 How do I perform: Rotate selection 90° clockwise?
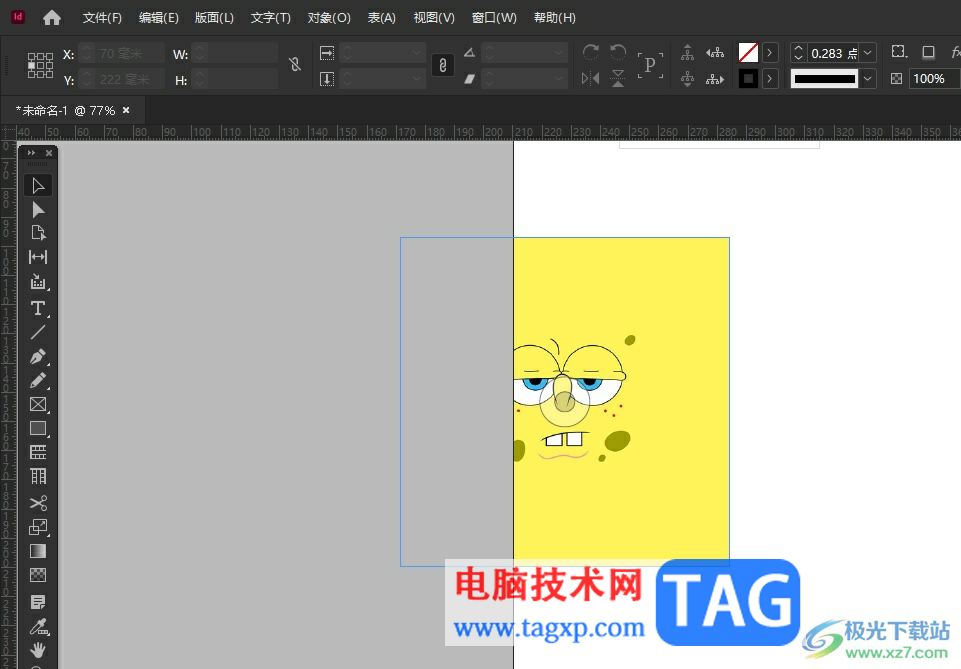coord(591,52)
